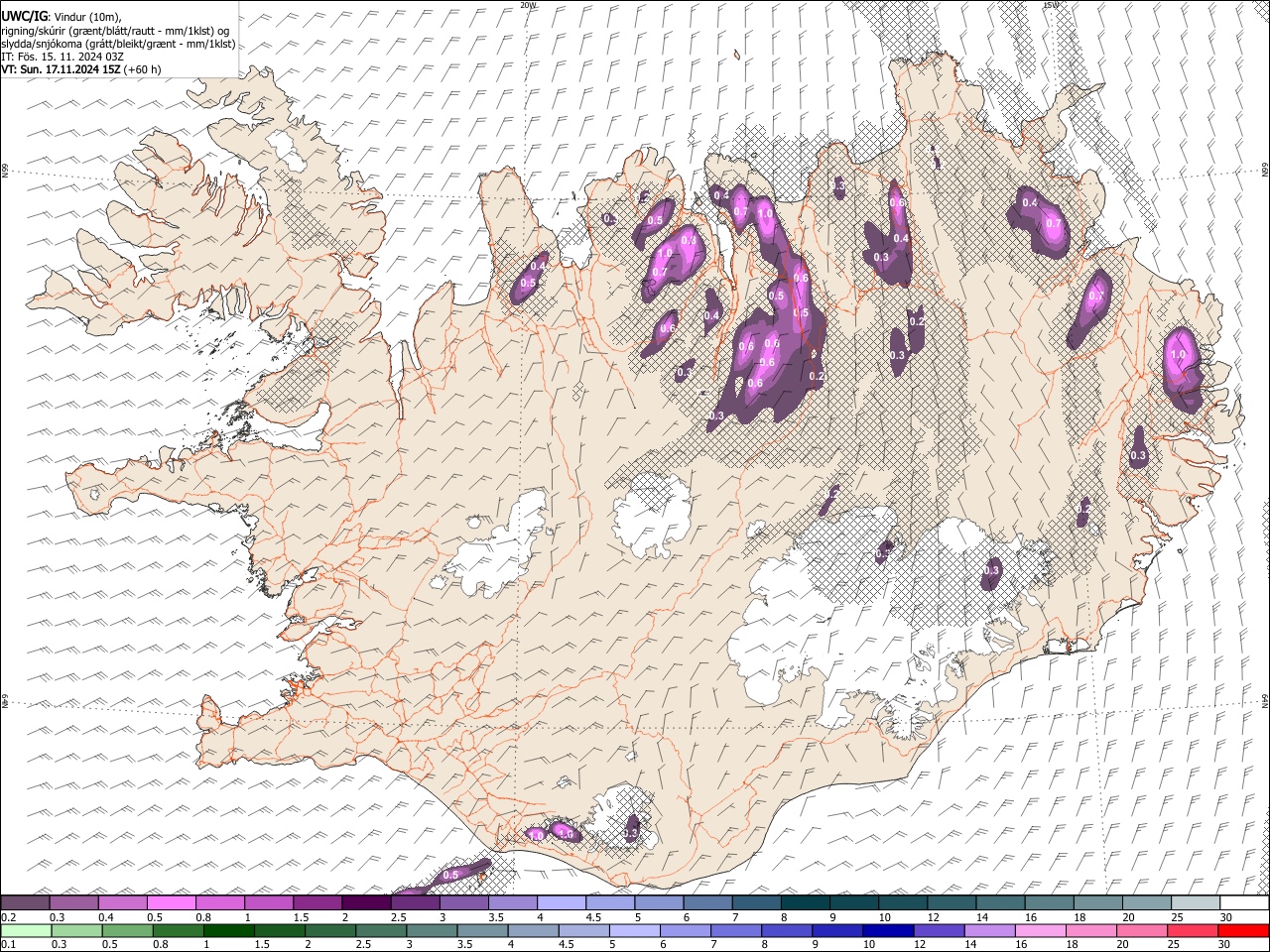Select the bright red lower swatch after the 30 label

[1245, 930]
